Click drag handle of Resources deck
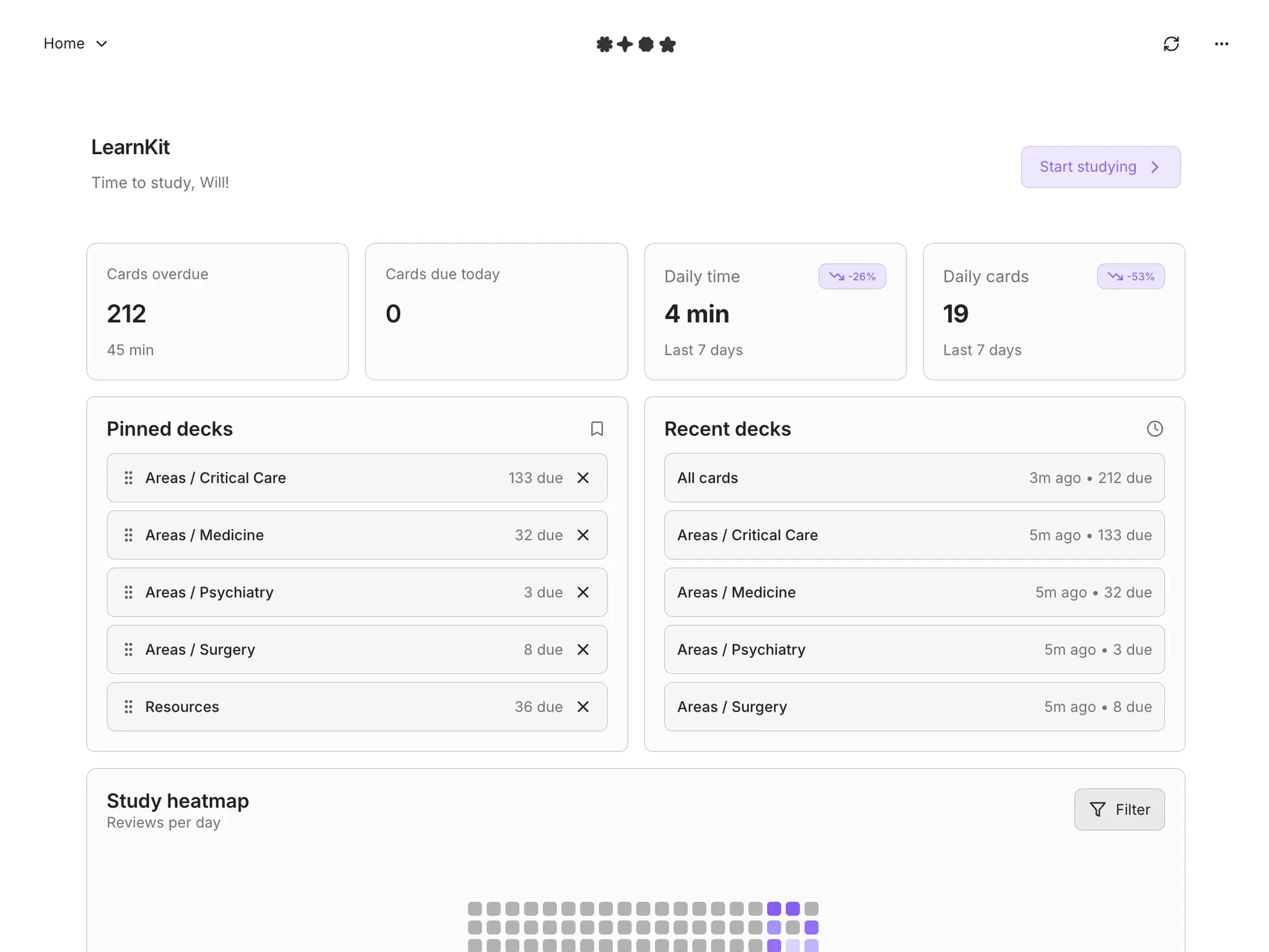The height and width of the screenshot is (952, 1269). click(128, 707)
